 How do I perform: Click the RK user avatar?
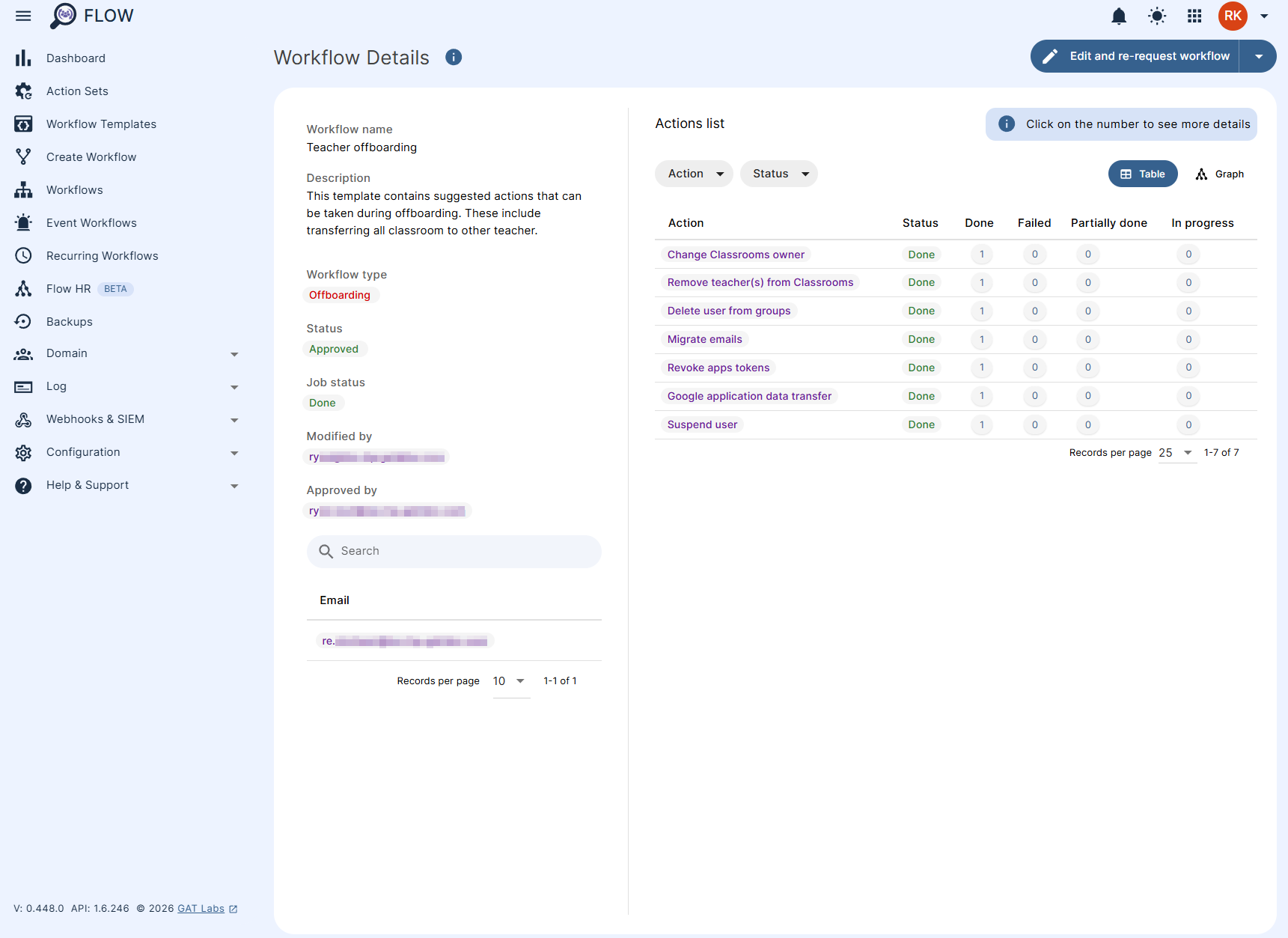click(1233, 16)
